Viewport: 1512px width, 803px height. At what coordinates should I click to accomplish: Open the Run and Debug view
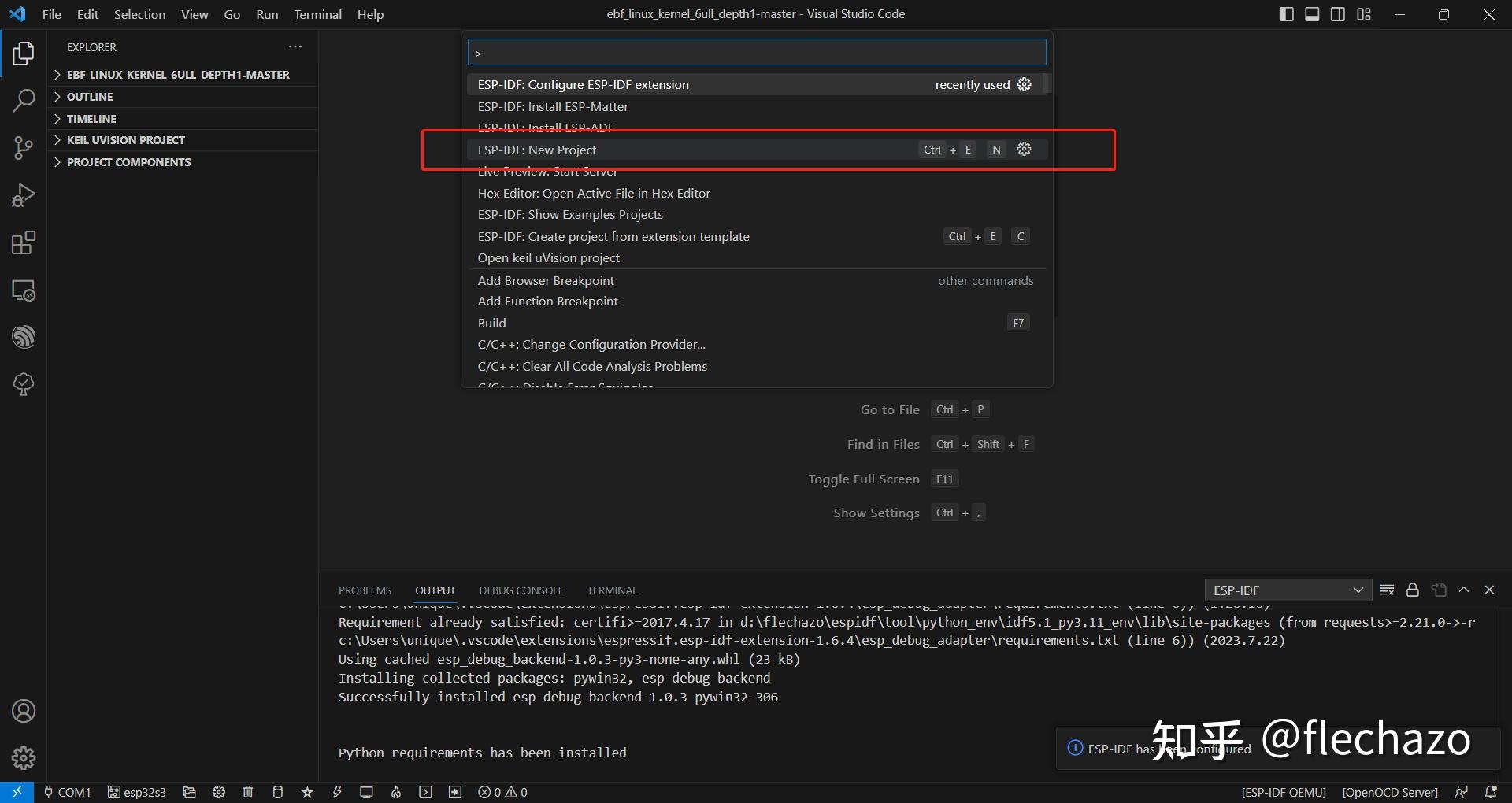click(24, 195)
